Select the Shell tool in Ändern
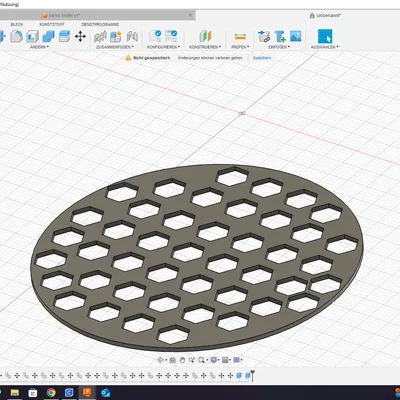 [32, 36]
